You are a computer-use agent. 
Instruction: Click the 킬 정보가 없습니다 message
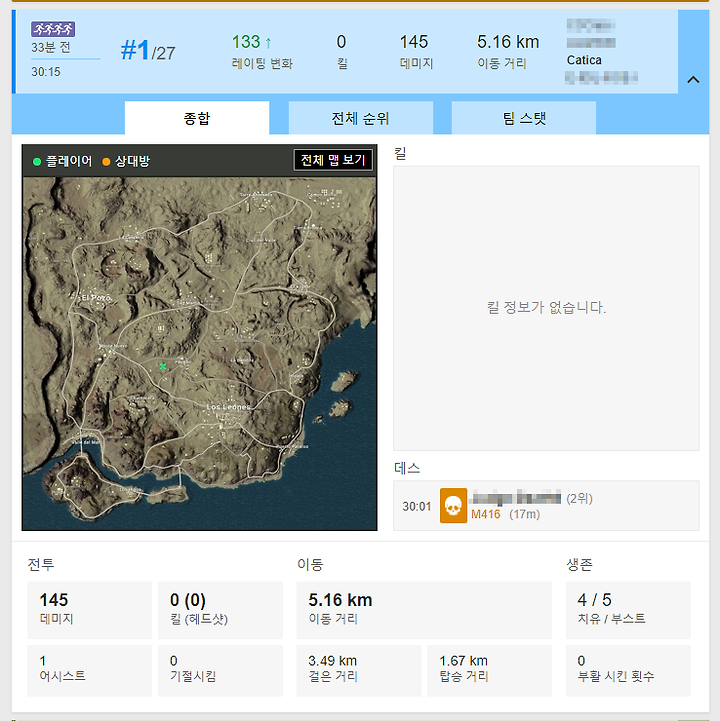point(546,307)
